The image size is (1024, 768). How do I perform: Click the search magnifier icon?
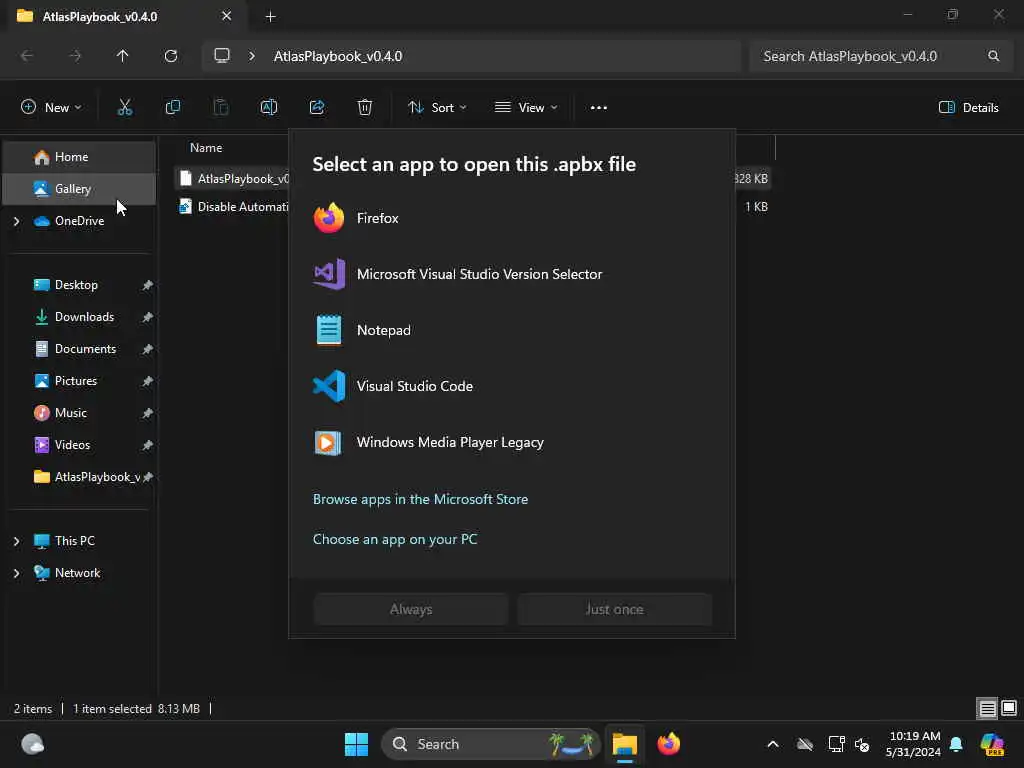point(993,56)
